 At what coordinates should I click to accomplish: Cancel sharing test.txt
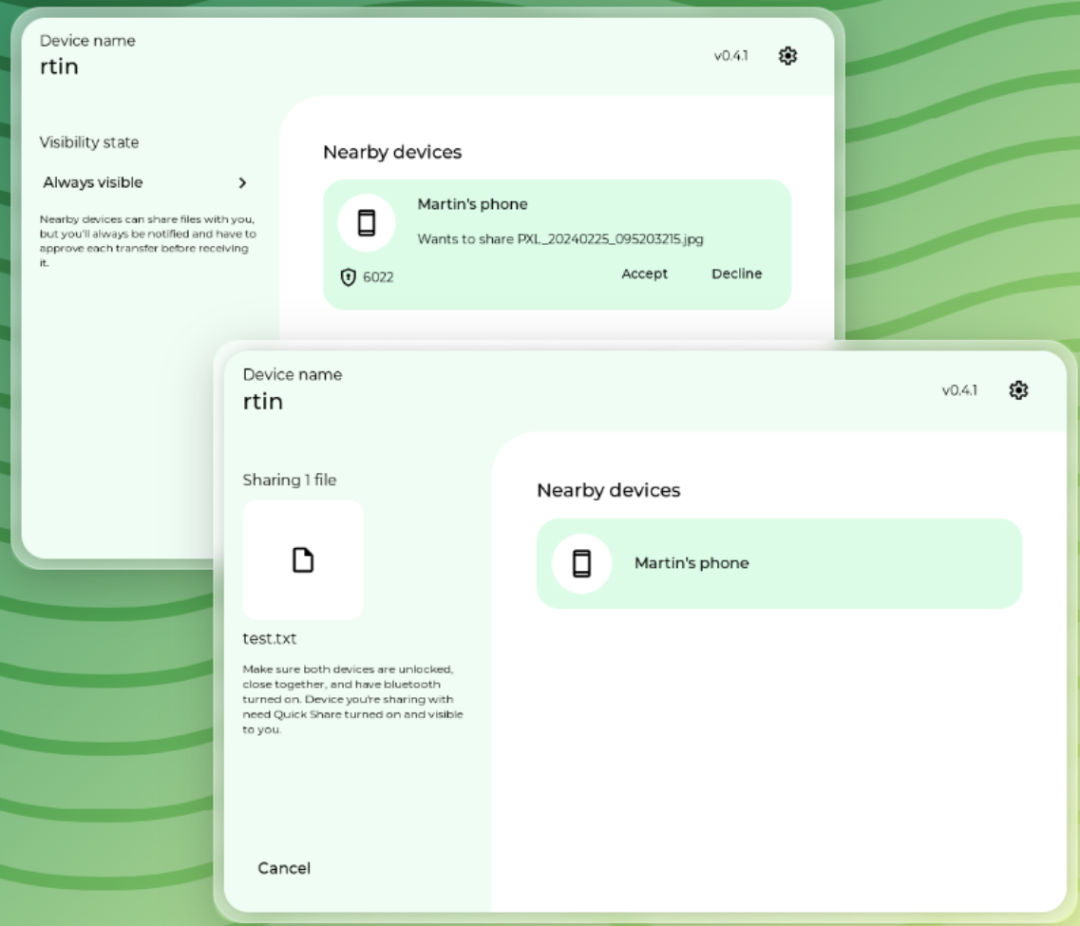[284, 868]
